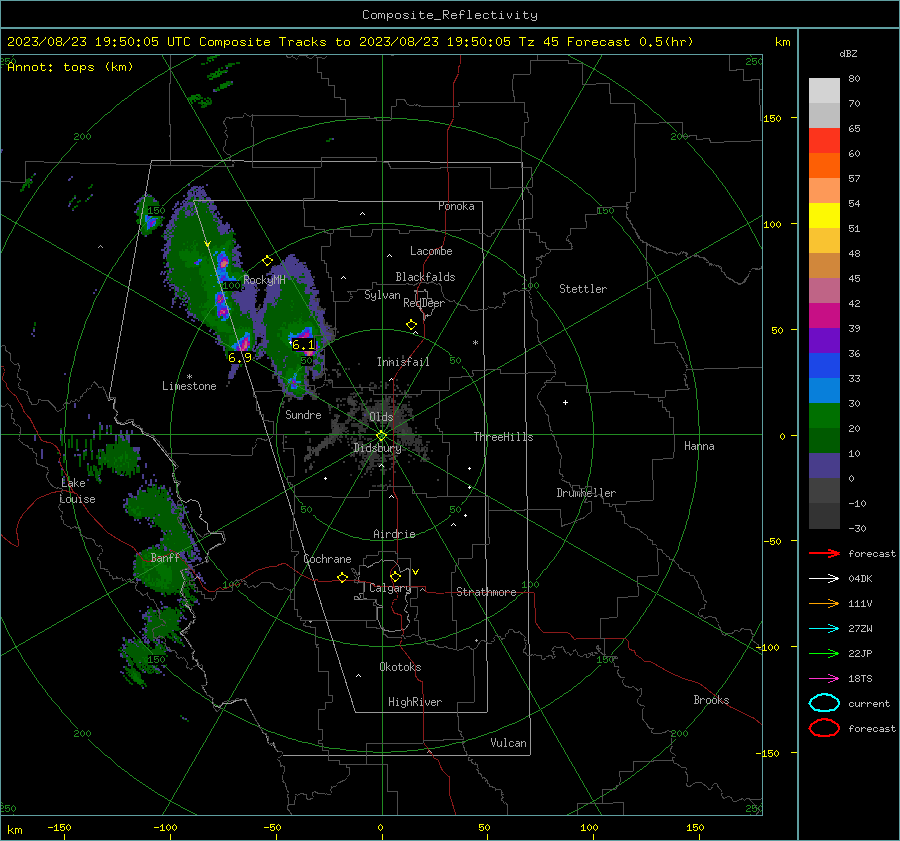Click the Hanna town label
The height and width of the screenshot is (841, 900).
[x=699, y=446]
